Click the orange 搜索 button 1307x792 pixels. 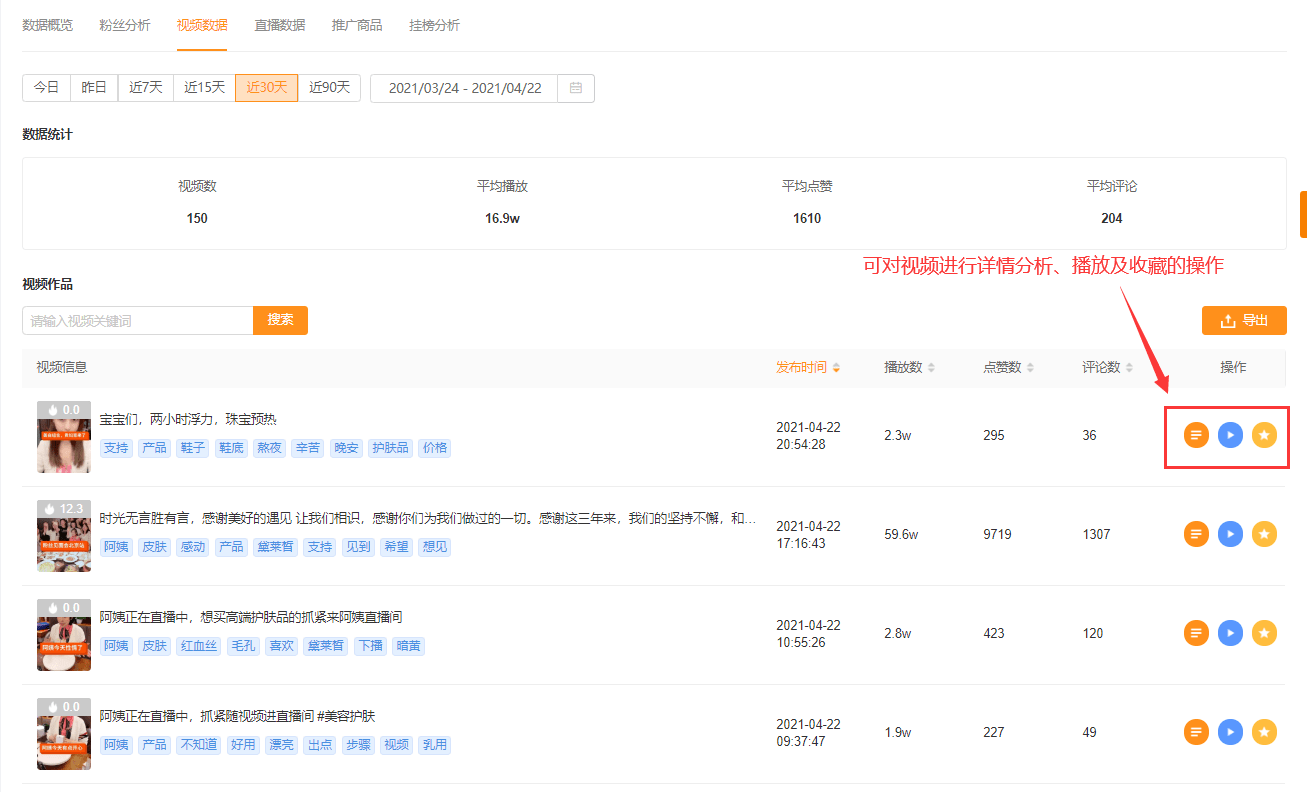[280, 320]
